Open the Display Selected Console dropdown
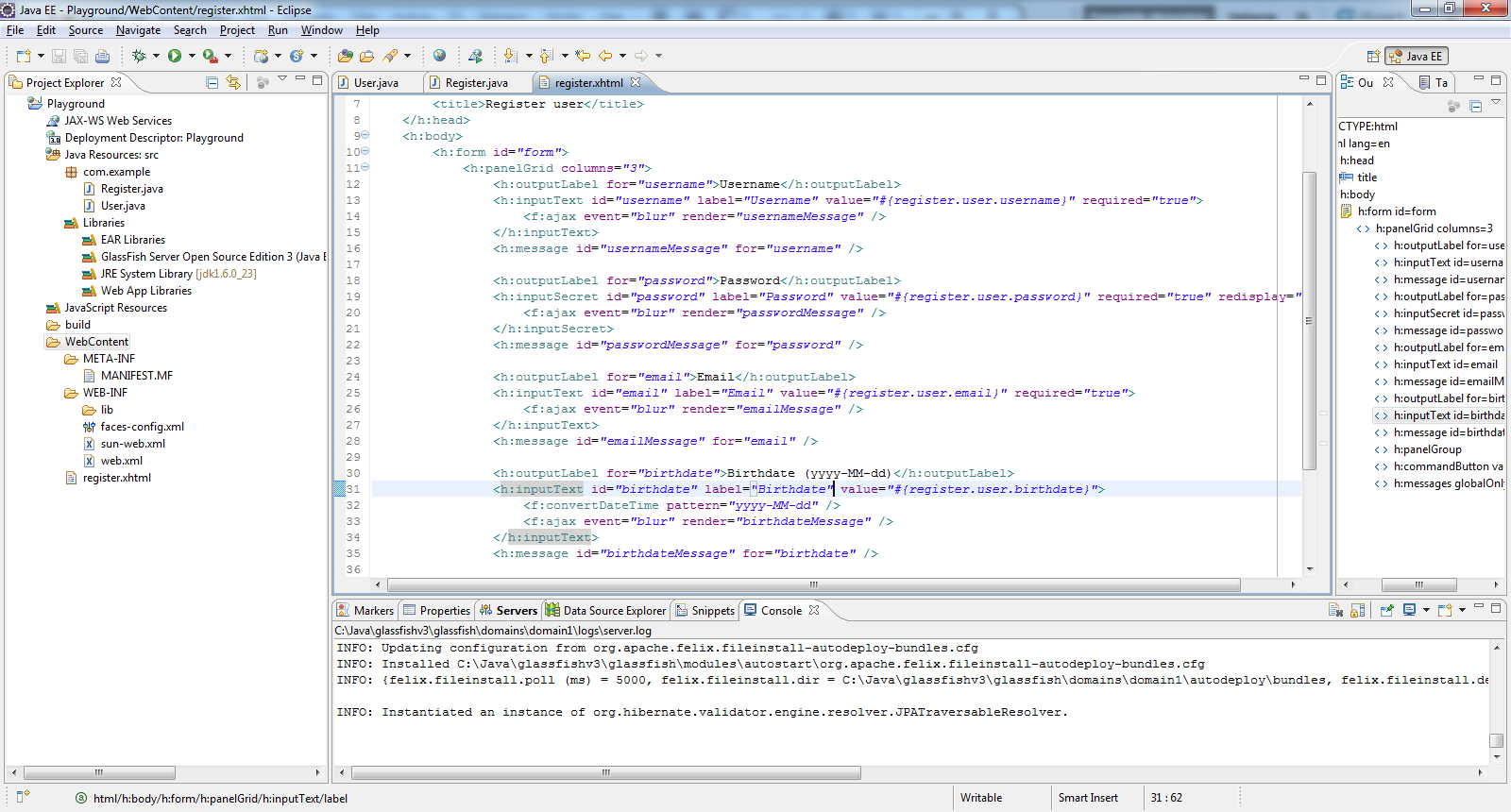Image resolution: width=1511 pixels, height=812 pixels. pyautogui.click(x=1426, y=611)
